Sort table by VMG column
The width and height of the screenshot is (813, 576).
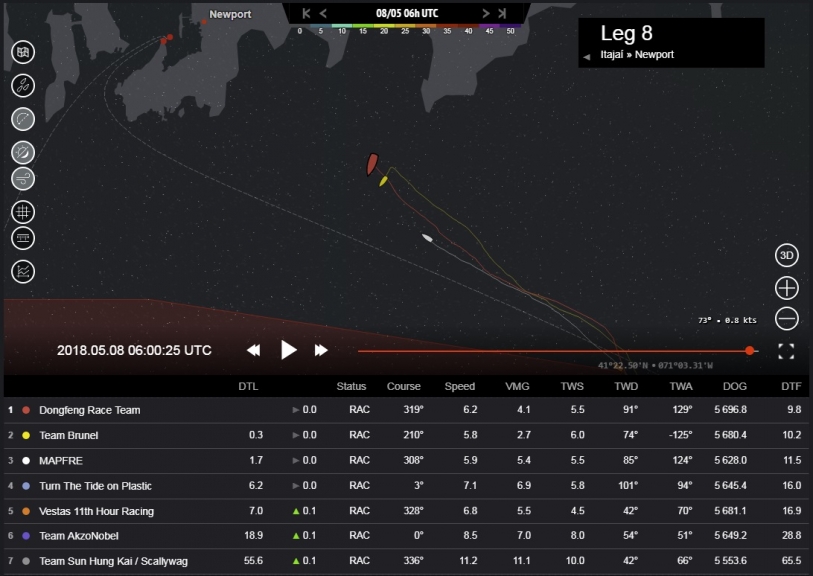(x=517, y=386)
